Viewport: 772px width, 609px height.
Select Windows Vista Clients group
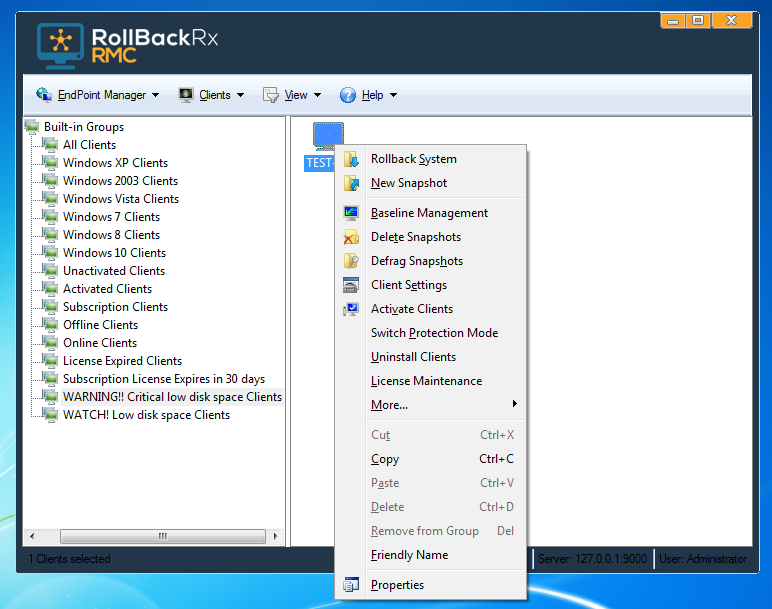click(121, 199)
